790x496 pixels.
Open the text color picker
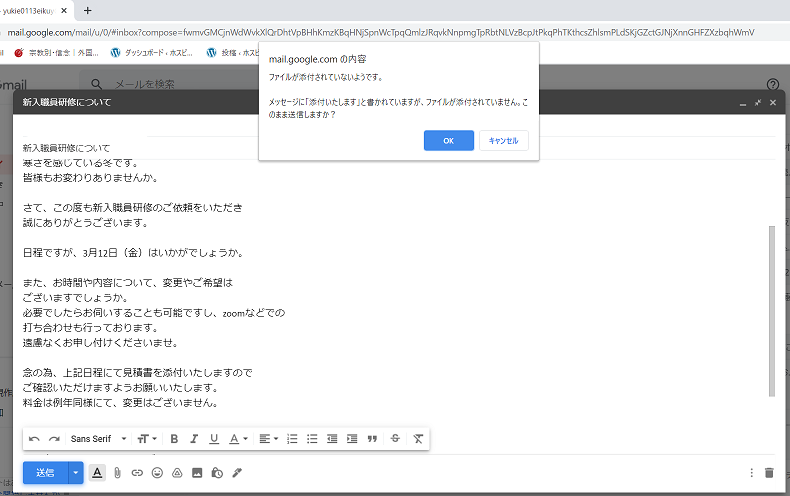point(238,439)
